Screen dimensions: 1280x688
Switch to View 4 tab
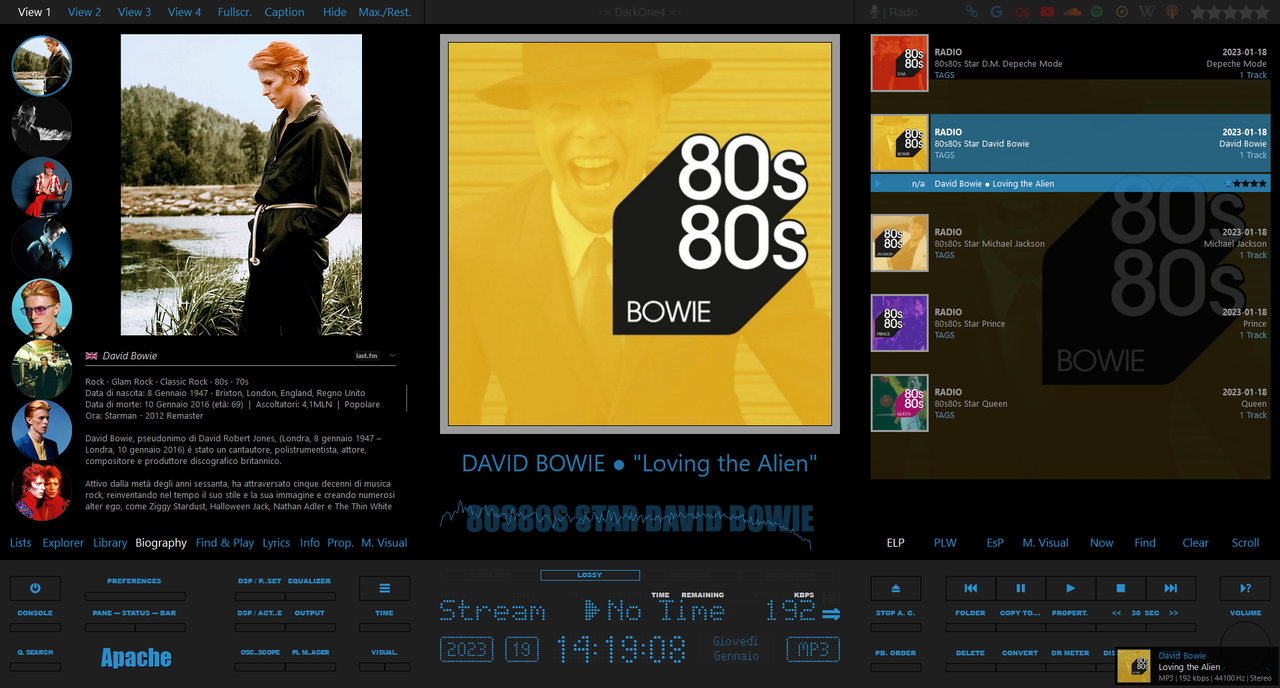click(x=185, y=12)
